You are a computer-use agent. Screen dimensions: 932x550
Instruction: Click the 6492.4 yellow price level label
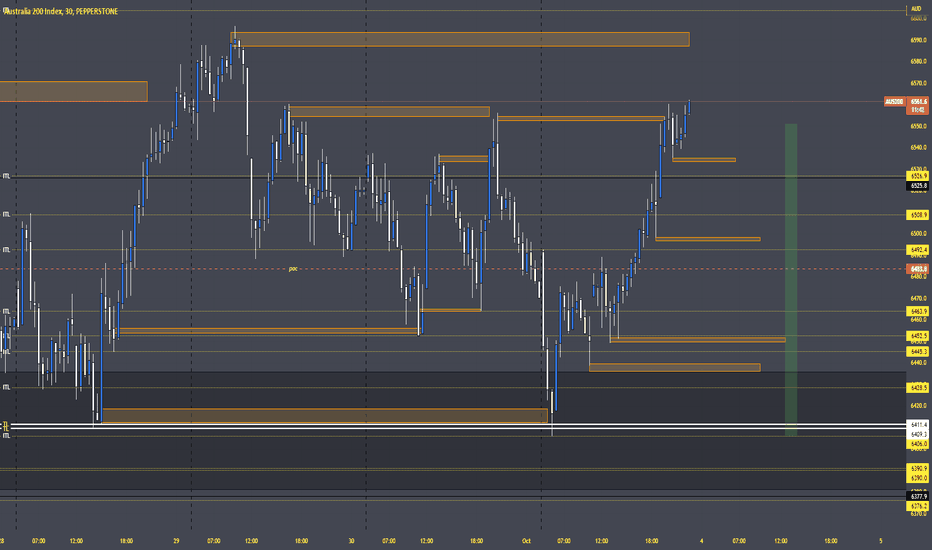[x=918, y=250]
